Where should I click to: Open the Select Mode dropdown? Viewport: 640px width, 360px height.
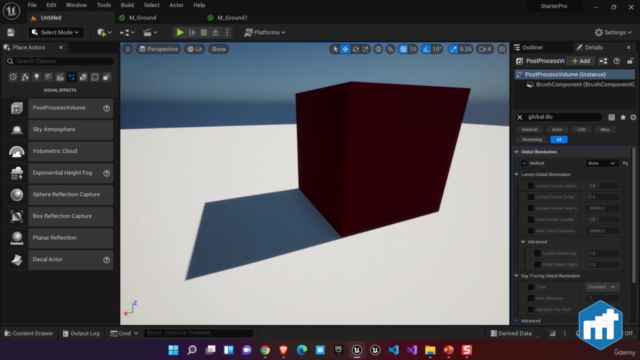pos(55,32)
